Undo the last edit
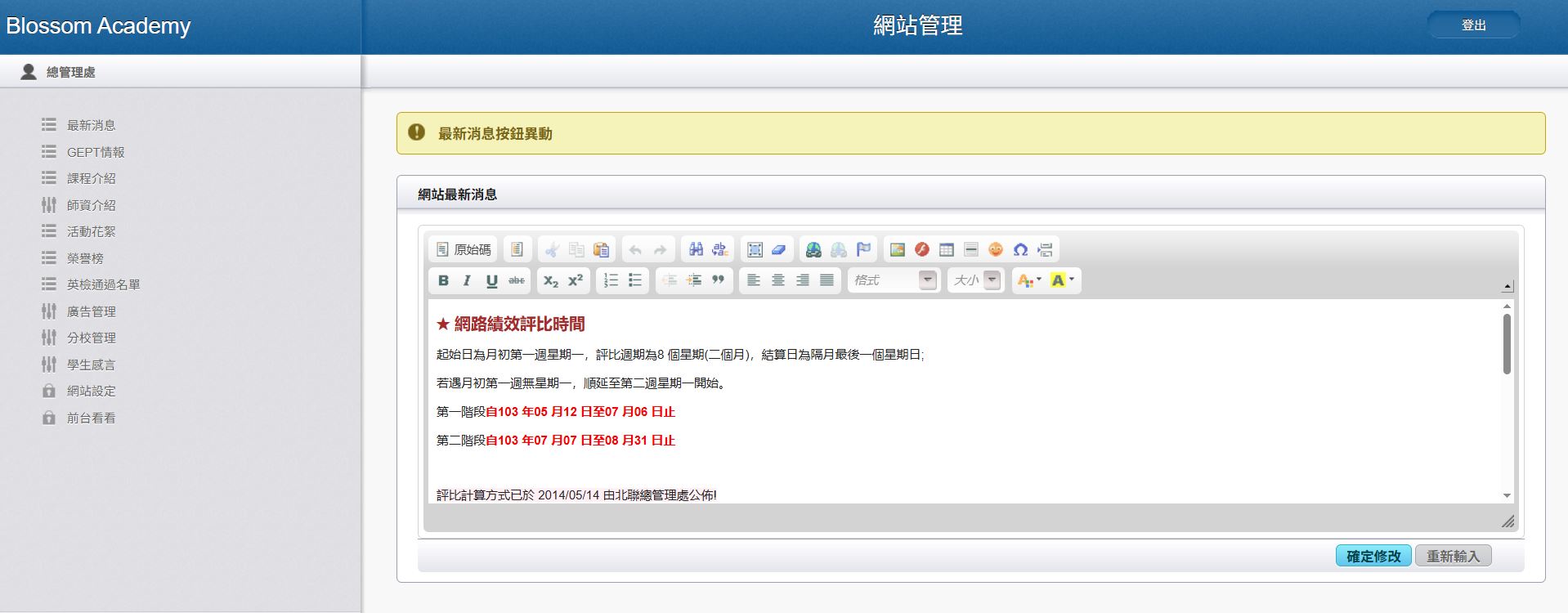The image size is (1568, 613). 635,249
